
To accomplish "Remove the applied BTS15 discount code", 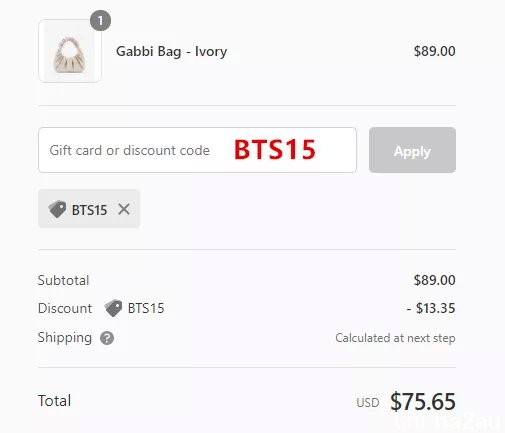I will (124, 209).
